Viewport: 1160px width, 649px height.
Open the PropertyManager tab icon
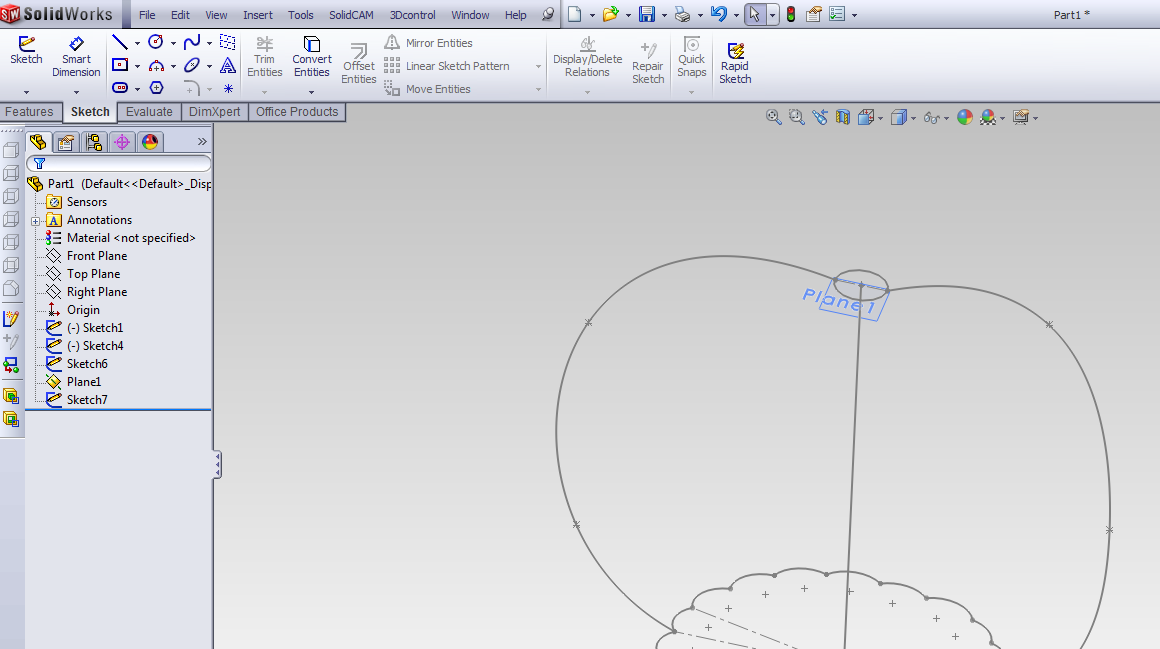66,142
